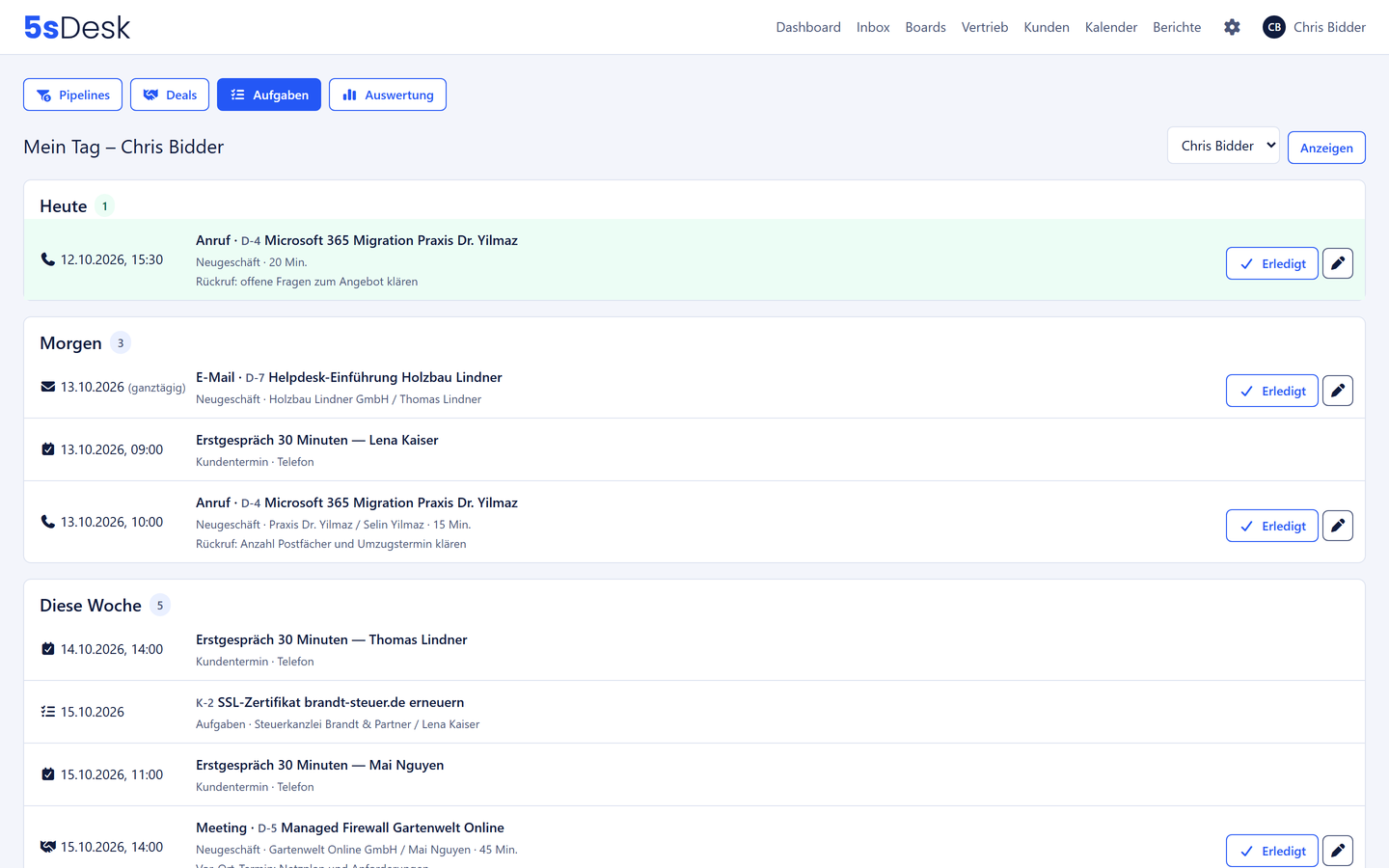Open the Inbox navigation item

tap(873, 27)
